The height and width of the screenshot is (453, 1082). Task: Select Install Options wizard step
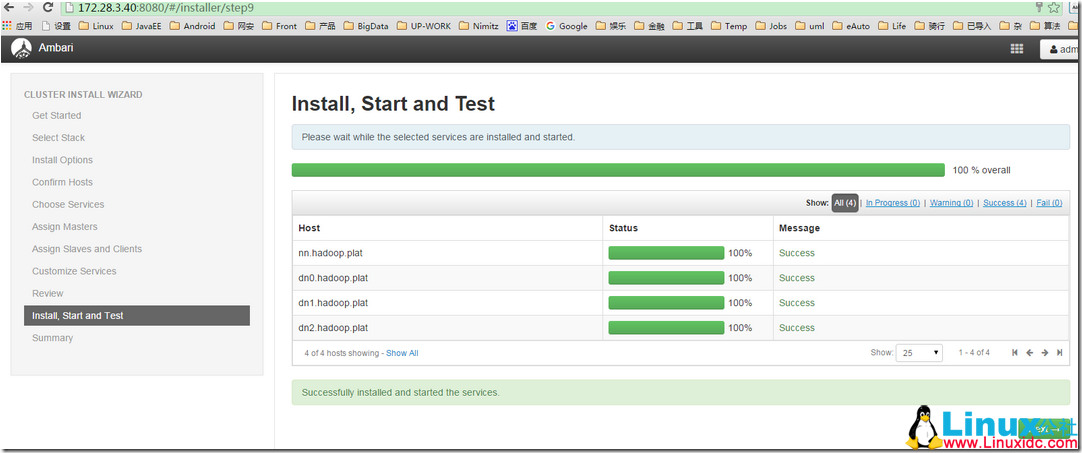pos(62,160)
